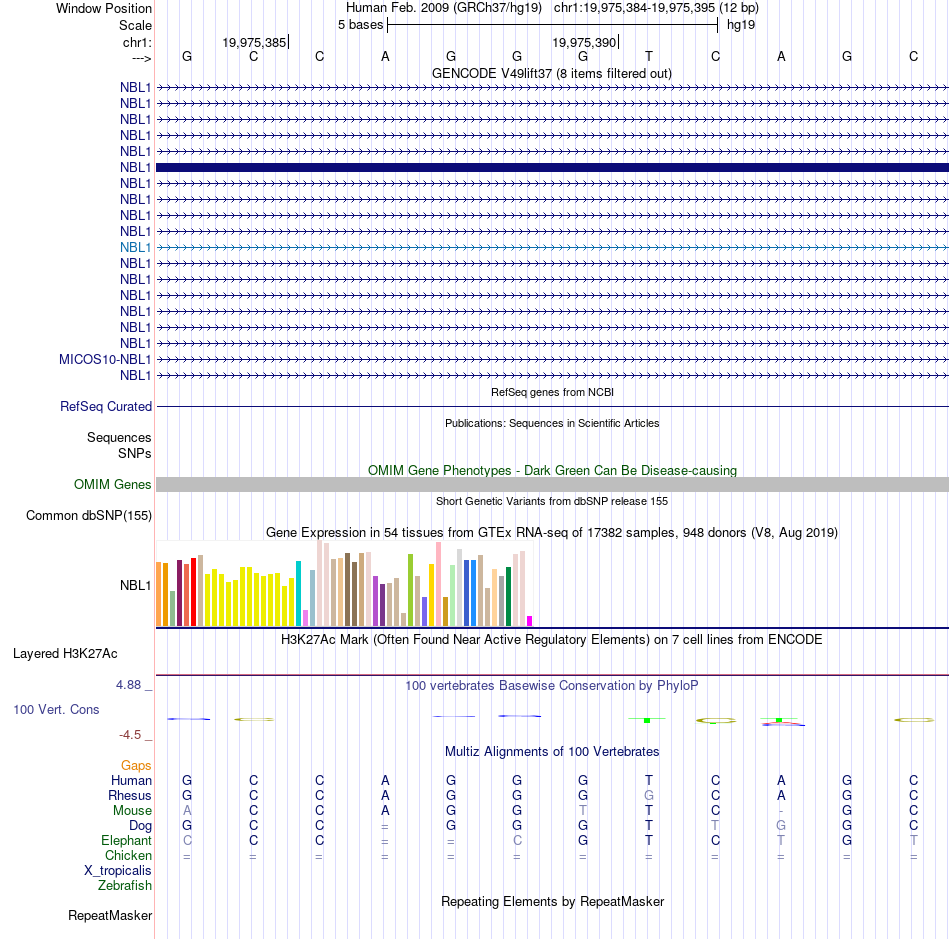Click the 'OMIM Genes' green label
Image resolution: width=950 pixels, height=939 pixels.
point(112,485)
